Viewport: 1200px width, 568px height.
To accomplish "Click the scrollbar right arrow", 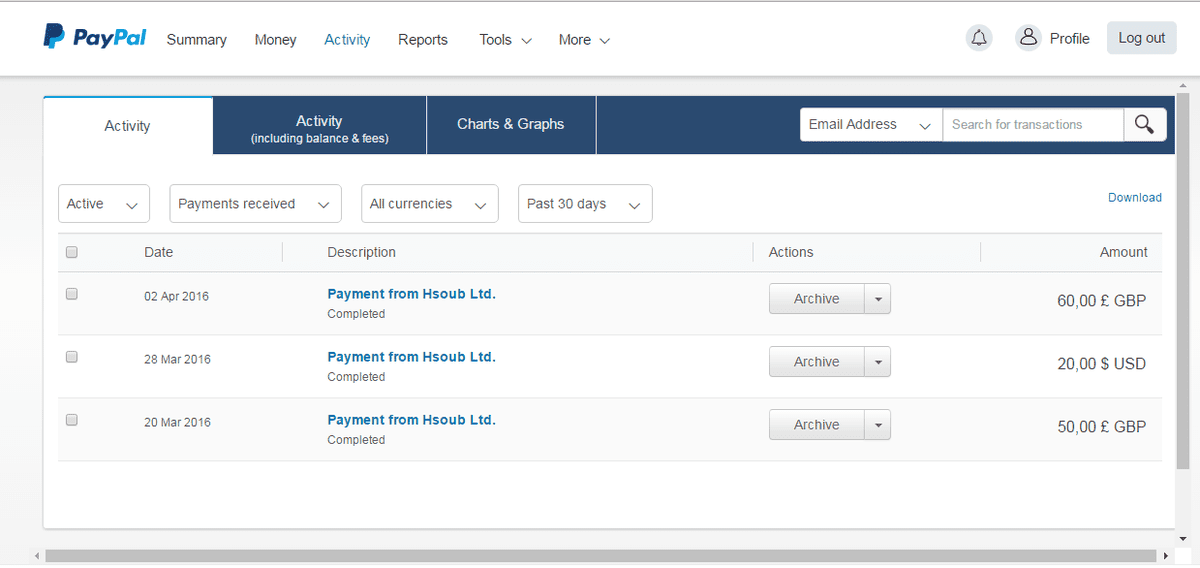I will 1165,555.
